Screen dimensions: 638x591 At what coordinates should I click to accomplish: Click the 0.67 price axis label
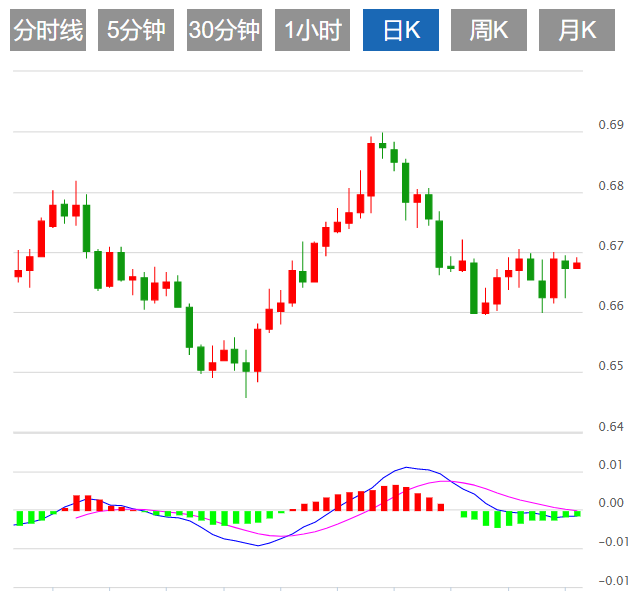tap(611, 246)
